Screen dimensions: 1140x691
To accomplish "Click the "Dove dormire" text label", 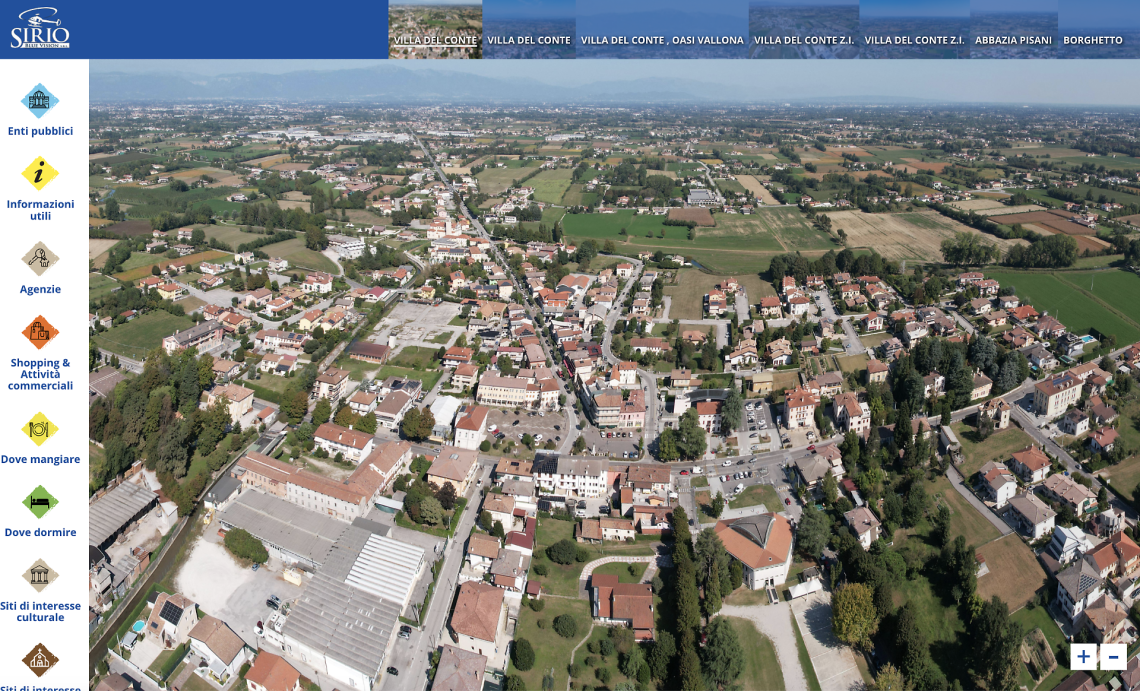I will pos(40,533).
